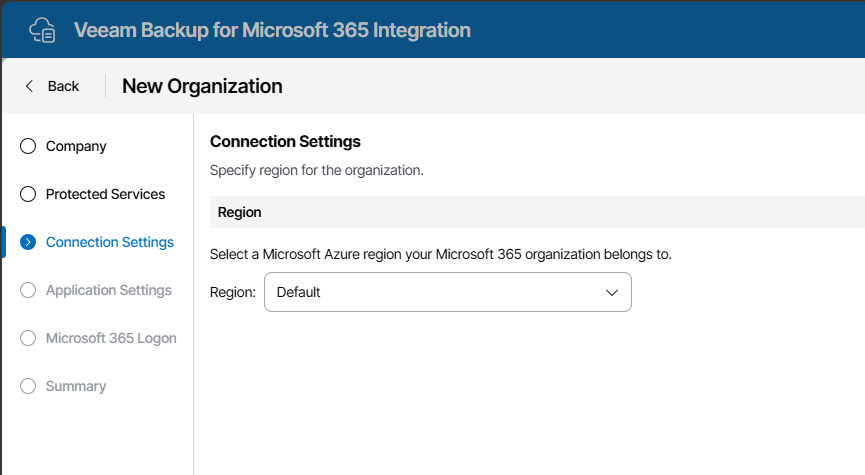Go back using the Back button label
The width and height of the screenshot is (865, 475).
(x=63, y=86)
